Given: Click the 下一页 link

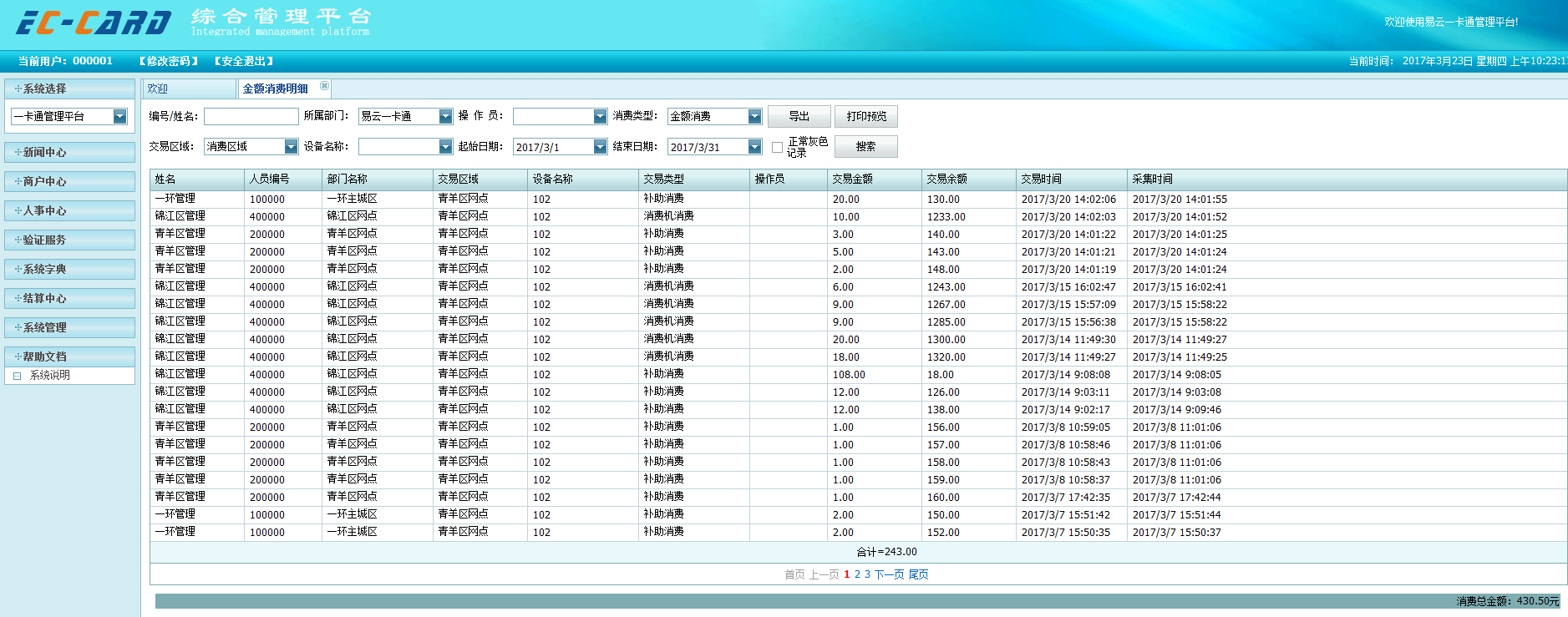Looking at the screenshot, I should click(889, 574).
